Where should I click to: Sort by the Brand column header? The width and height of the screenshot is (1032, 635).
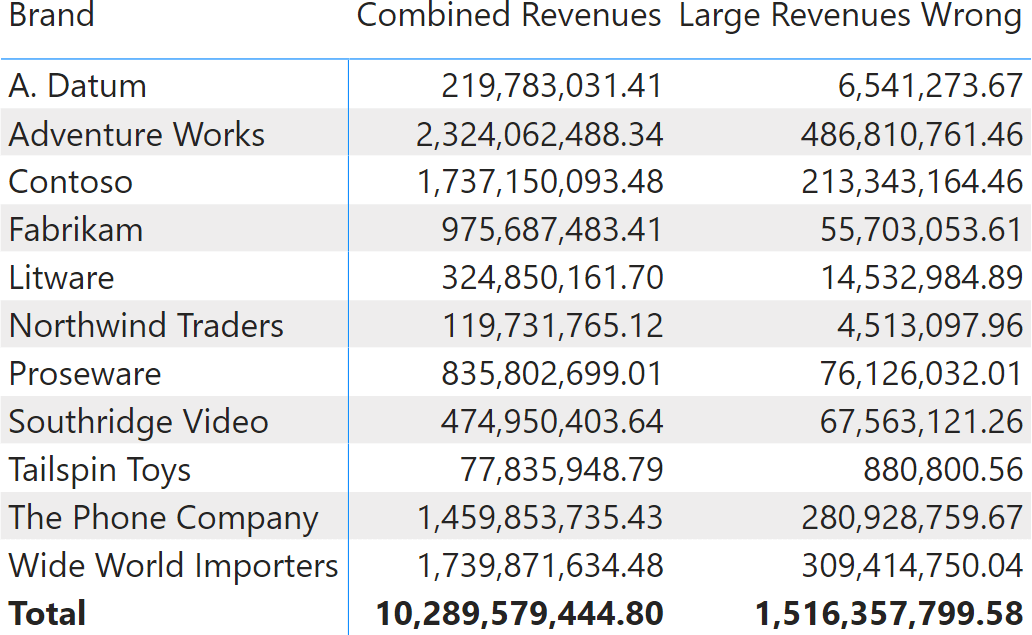(x=51, y=14)
